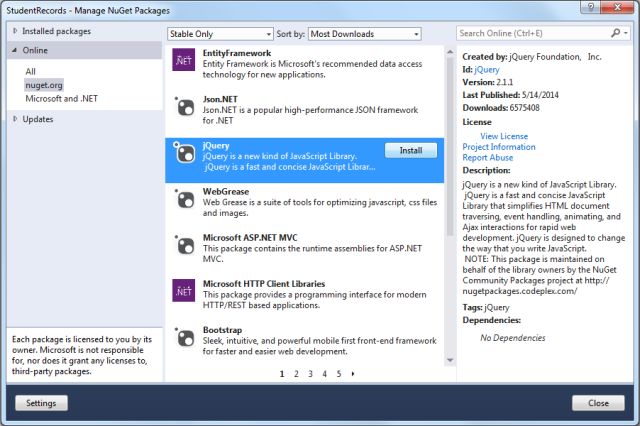Screen dimensions: 640x426
Task: Click the Created by jQuery Foundation text
Action: click(x=532, y=57)
